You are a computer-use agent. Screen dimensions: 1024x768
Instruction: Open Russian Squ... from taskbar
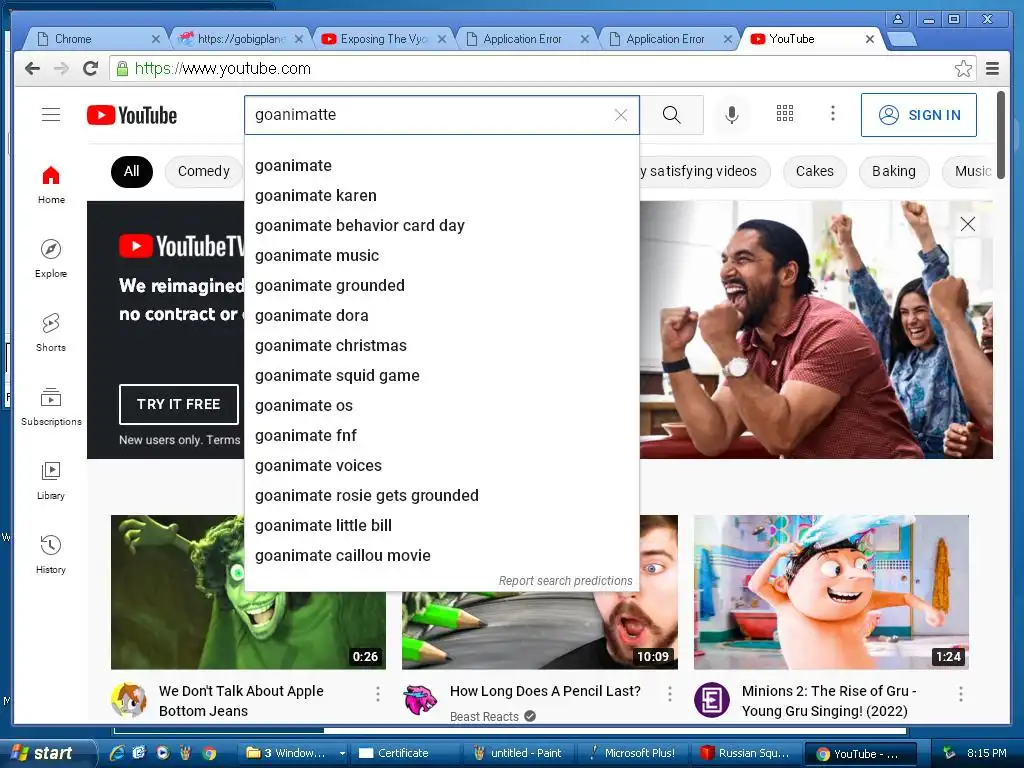[x=746, y=753]
